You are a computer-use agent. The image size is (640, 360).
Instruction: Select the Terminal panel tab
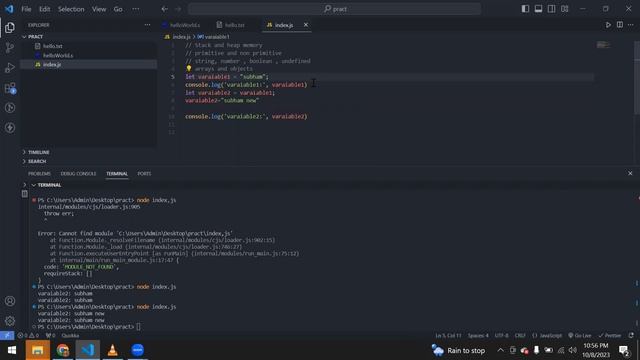[117, 173]
